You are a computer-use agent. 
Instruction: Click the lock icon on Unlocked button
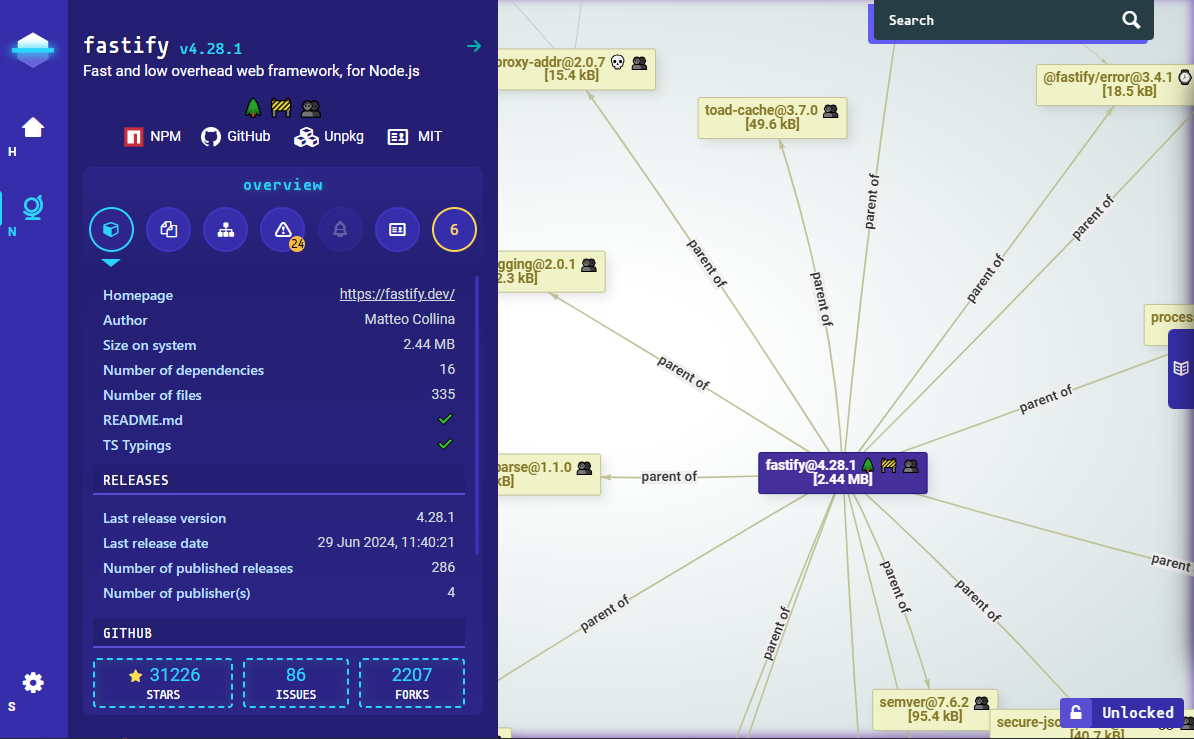tap(1076, 713)
